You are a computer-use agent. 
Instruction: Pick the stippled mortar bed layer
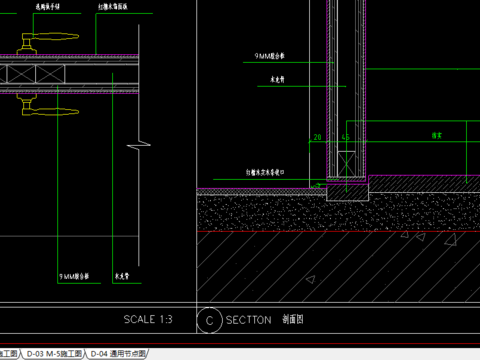pos(338,213)
